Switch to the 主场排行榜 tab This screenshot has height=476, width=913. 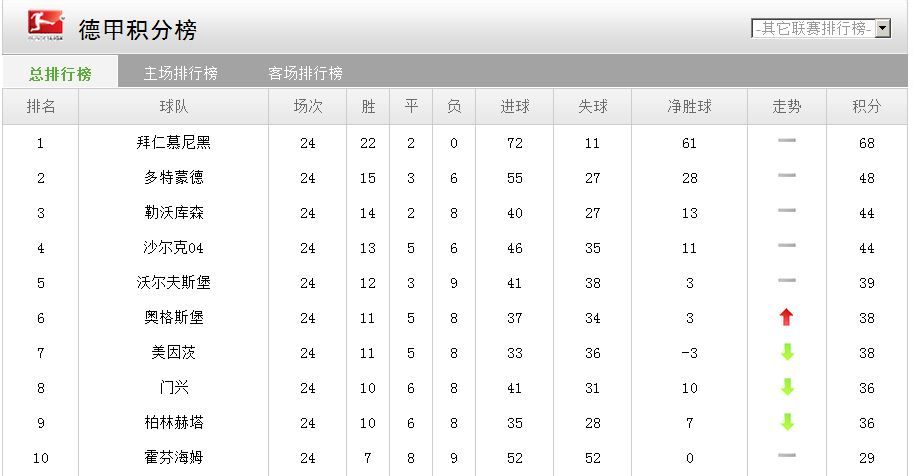(x=180, y=73)
